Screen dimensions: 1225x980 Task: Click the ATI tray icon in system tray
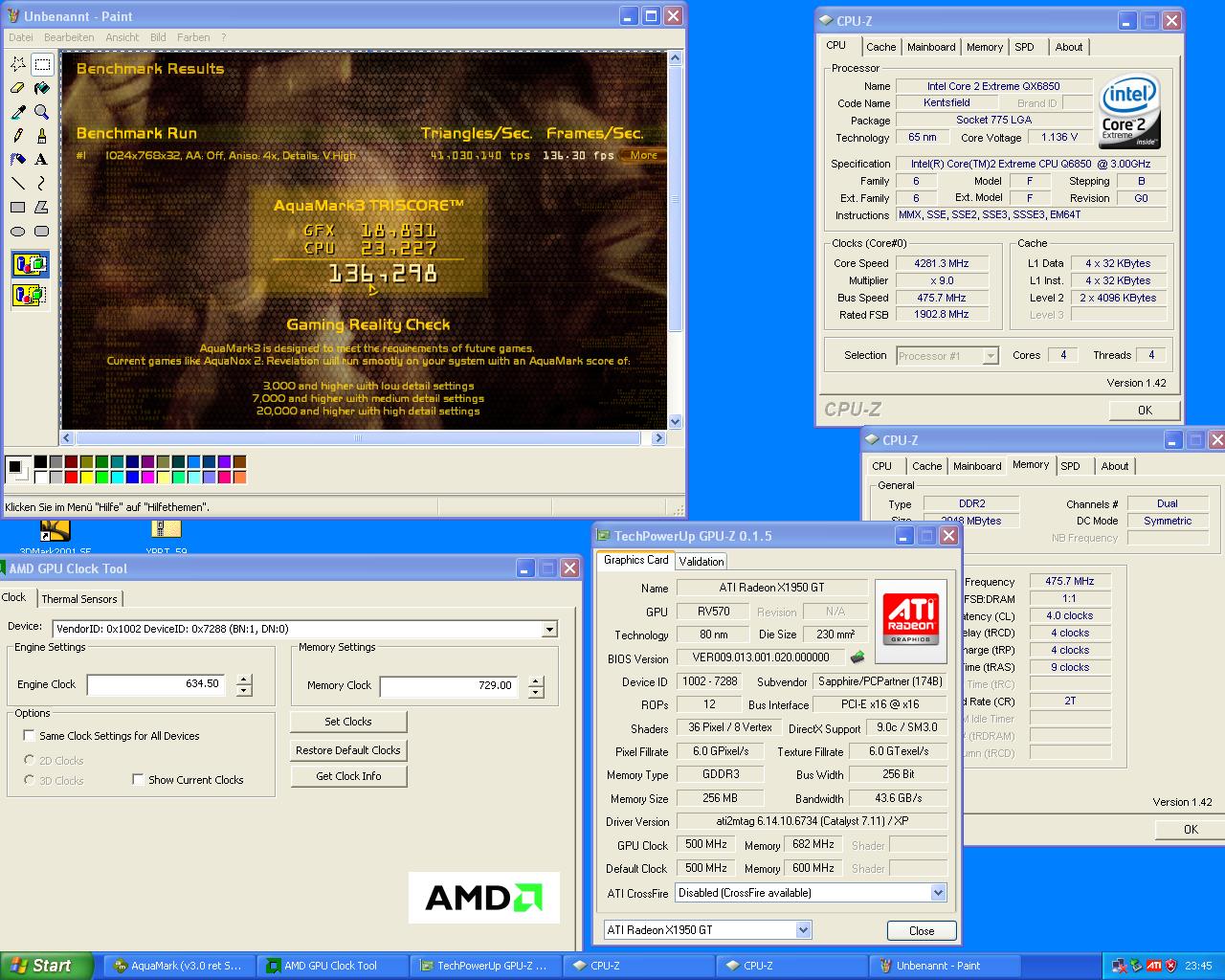click(x=1154, y=966)
